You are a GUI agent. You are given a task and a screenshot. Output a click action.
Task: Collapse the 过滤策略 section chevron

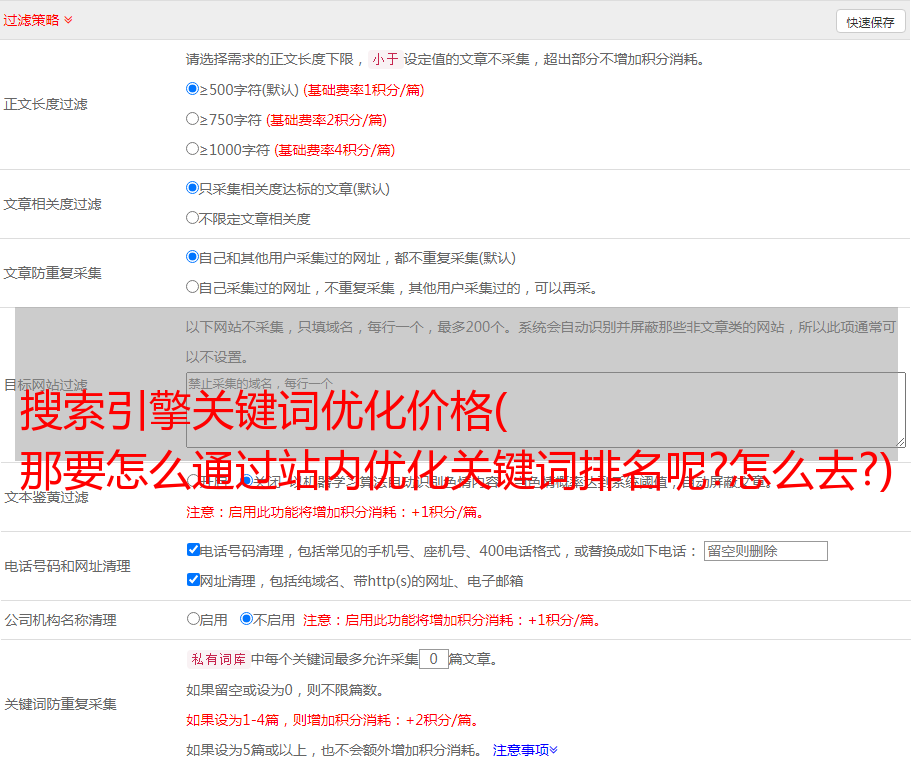pos(68,20)
